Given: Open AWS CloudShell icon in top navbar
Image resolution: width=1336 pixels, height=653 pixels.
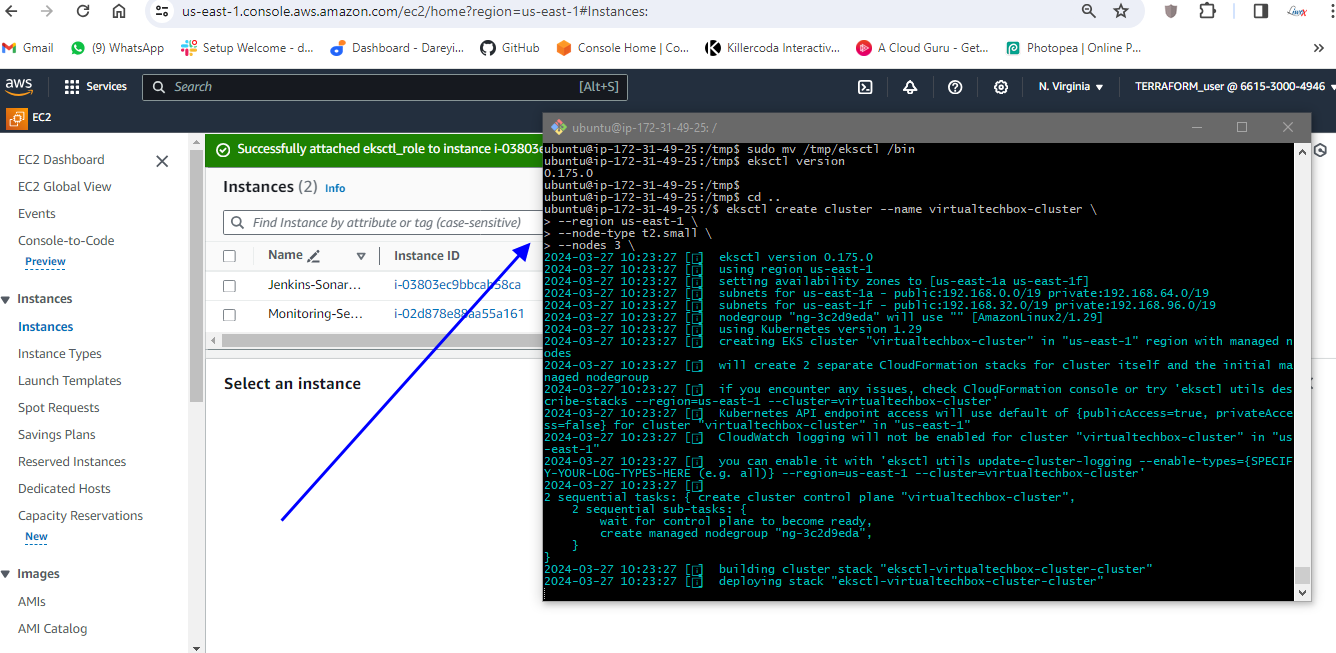Looking at the screenshot, I should click(866, 87).
